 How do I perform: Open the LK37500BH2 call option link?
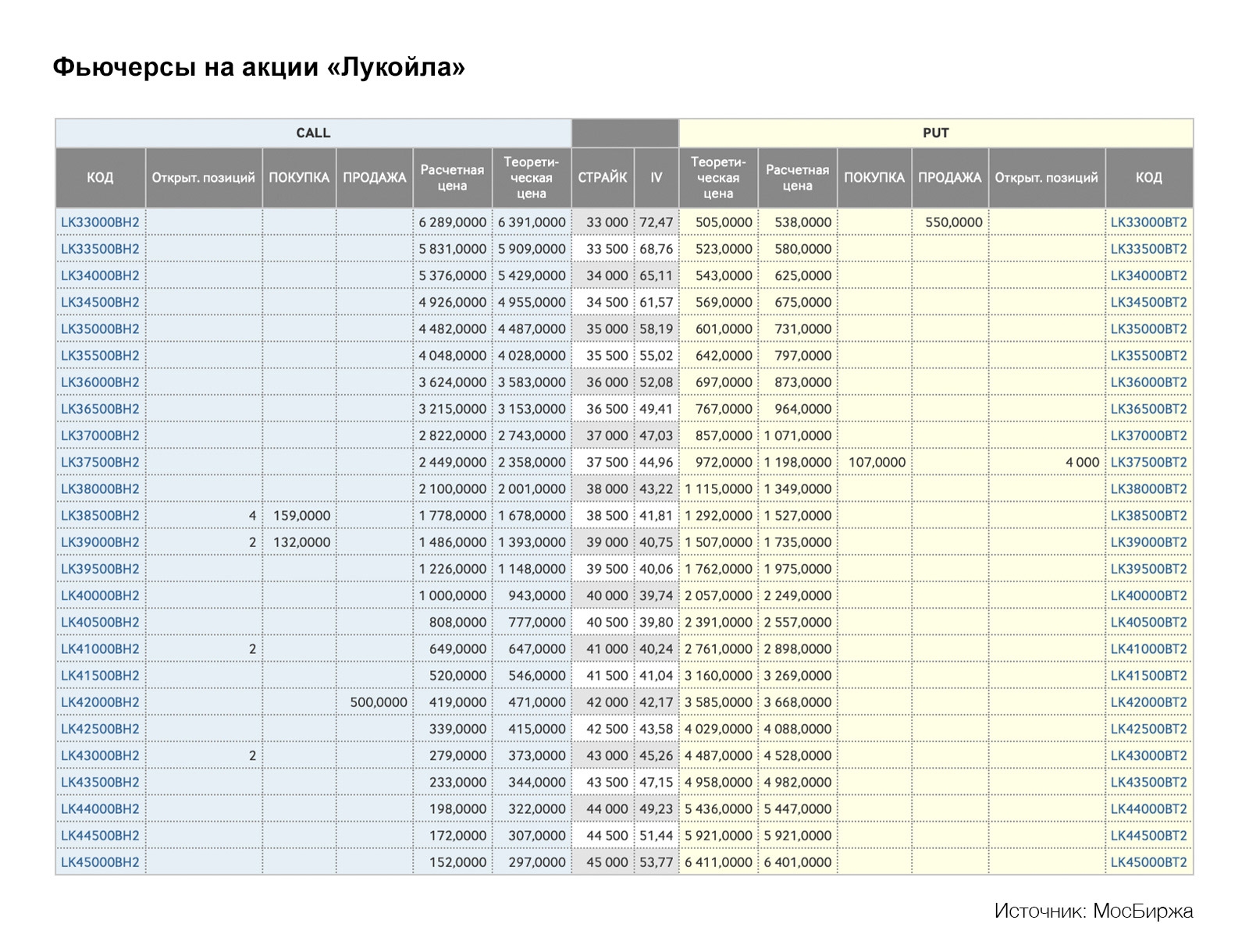click(x=100, y=462)
